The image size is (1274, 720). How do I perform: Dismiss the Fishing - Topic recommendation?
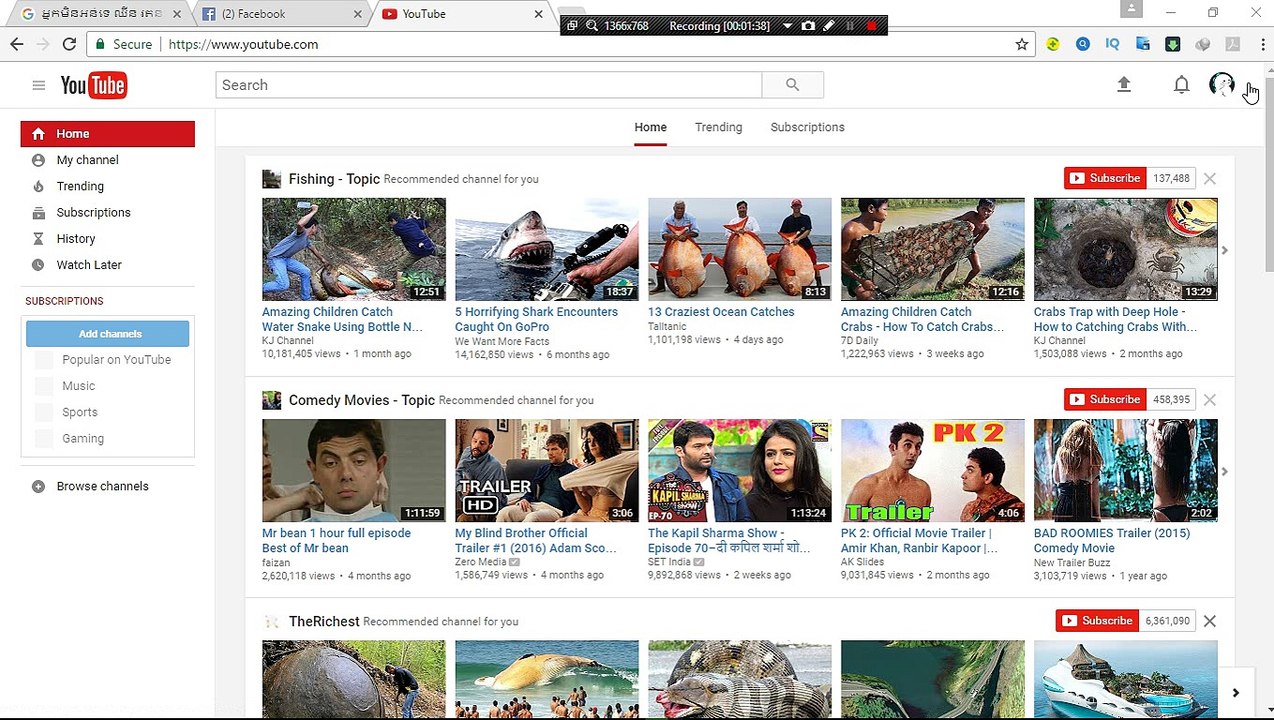click(x=1209, y=178)
